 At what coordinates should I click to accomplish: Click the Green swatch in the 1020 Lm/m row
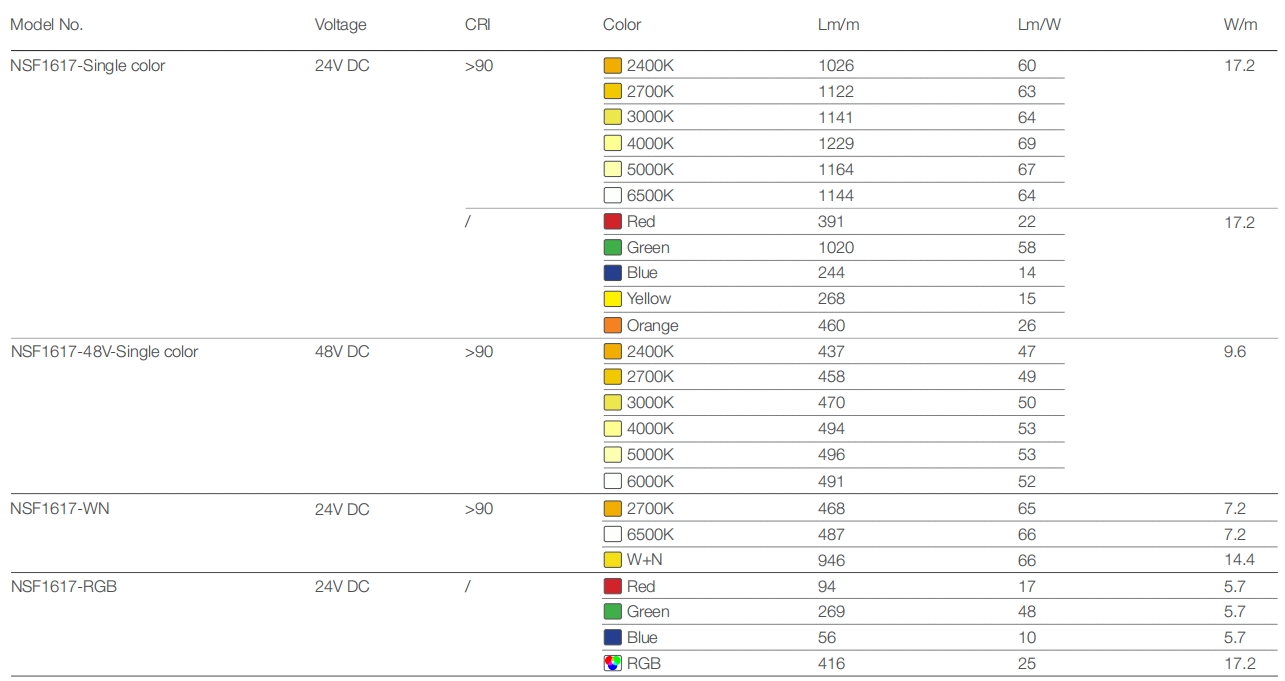tap(613, 247)
